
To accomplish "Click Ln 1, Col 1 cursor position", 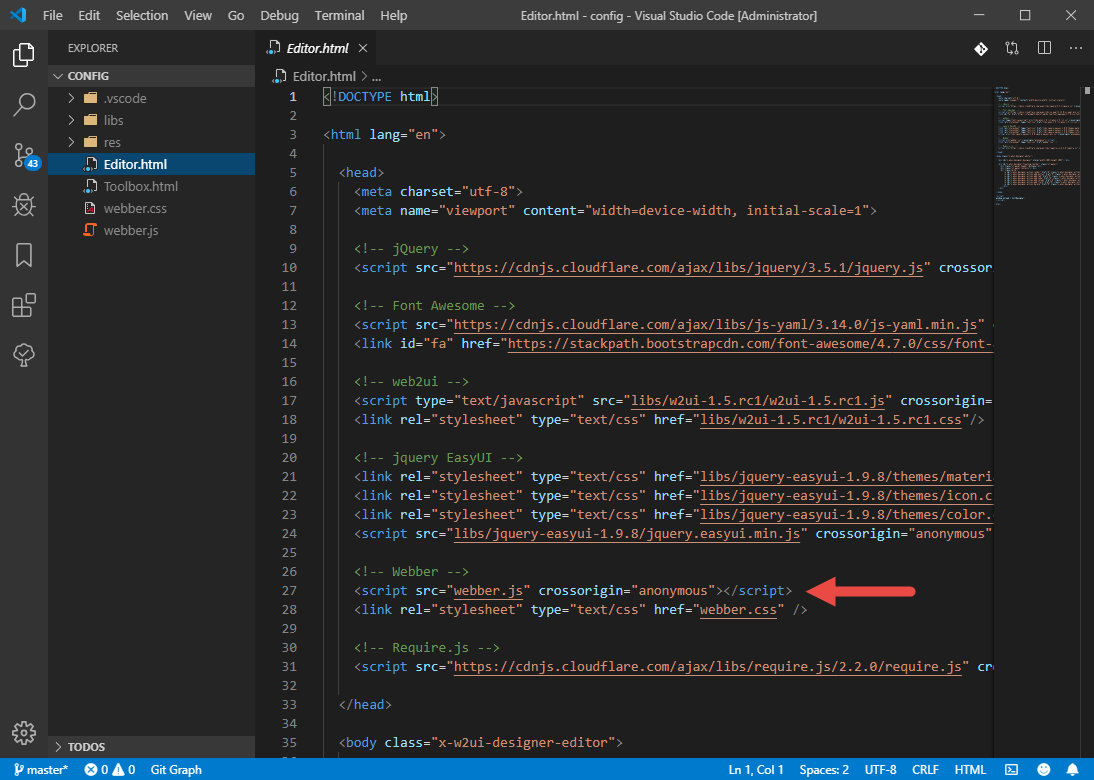I will pyautogui.click(x=756, y=770).
